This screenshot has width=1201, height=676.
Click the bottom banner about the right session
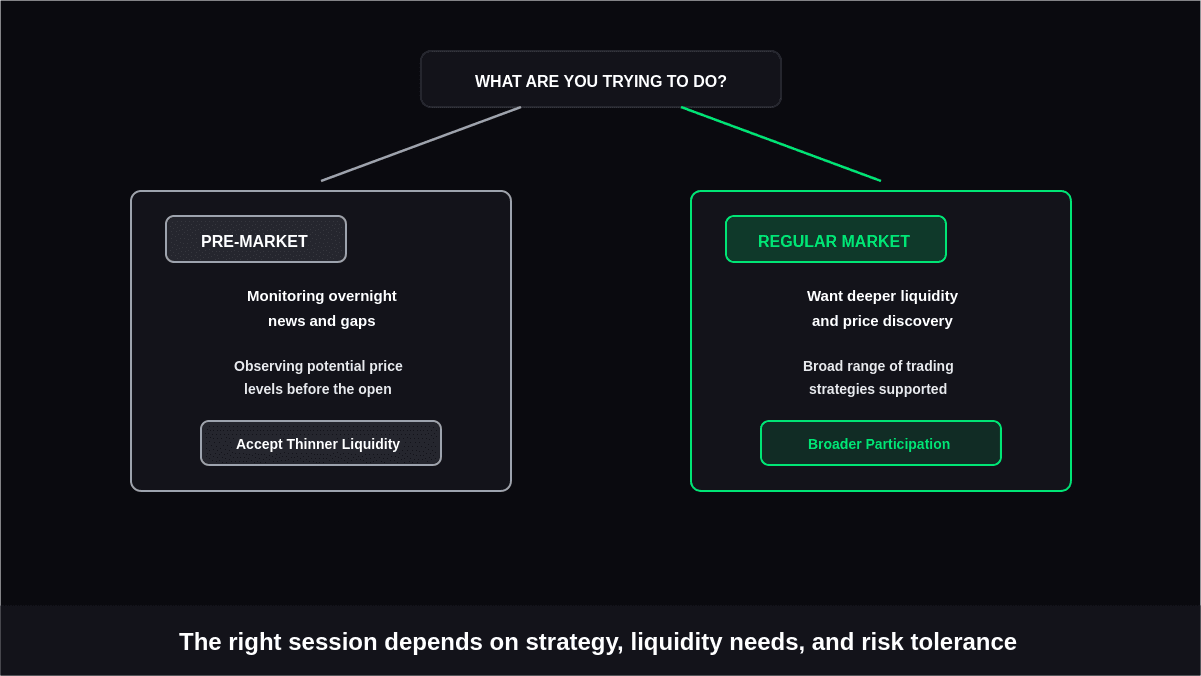[600, 640]
